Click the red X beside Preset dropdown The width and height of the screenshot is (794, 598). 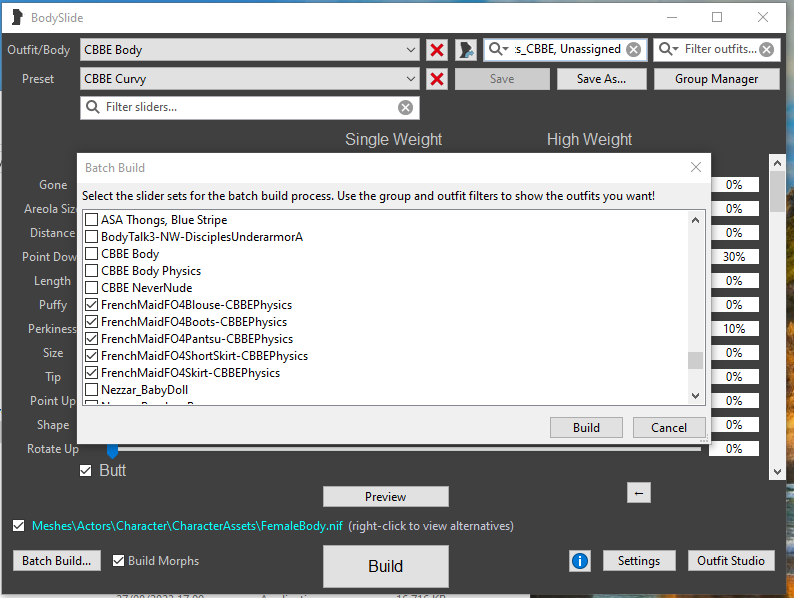pos(437,79)
